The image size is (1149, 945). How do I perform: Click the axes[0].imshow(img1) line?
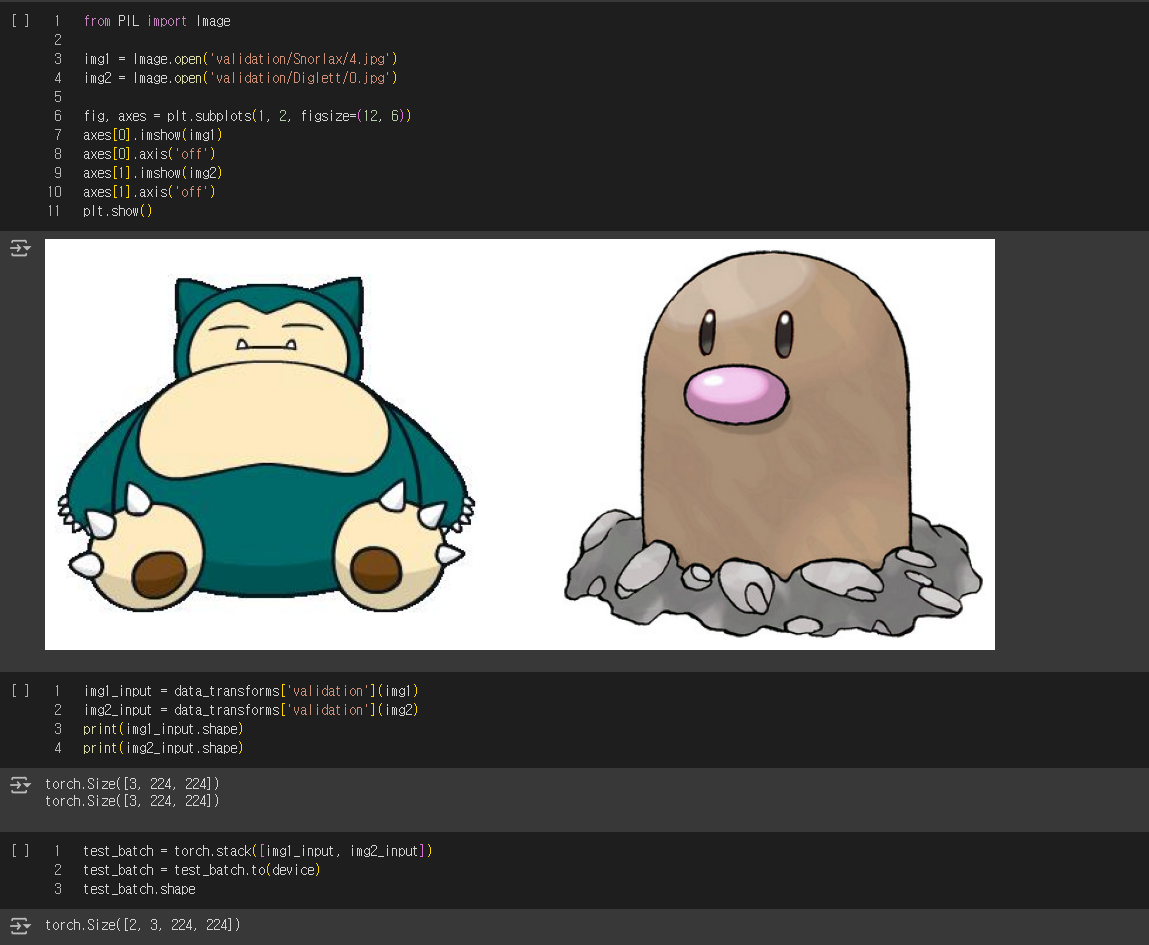[x=152, y=135]
